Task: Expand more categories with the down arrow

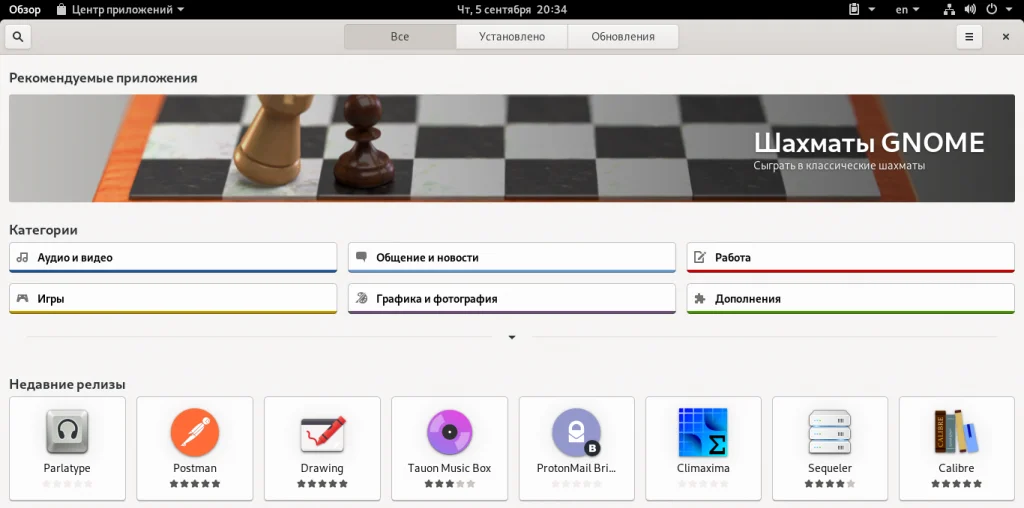Action: (512, 337)
